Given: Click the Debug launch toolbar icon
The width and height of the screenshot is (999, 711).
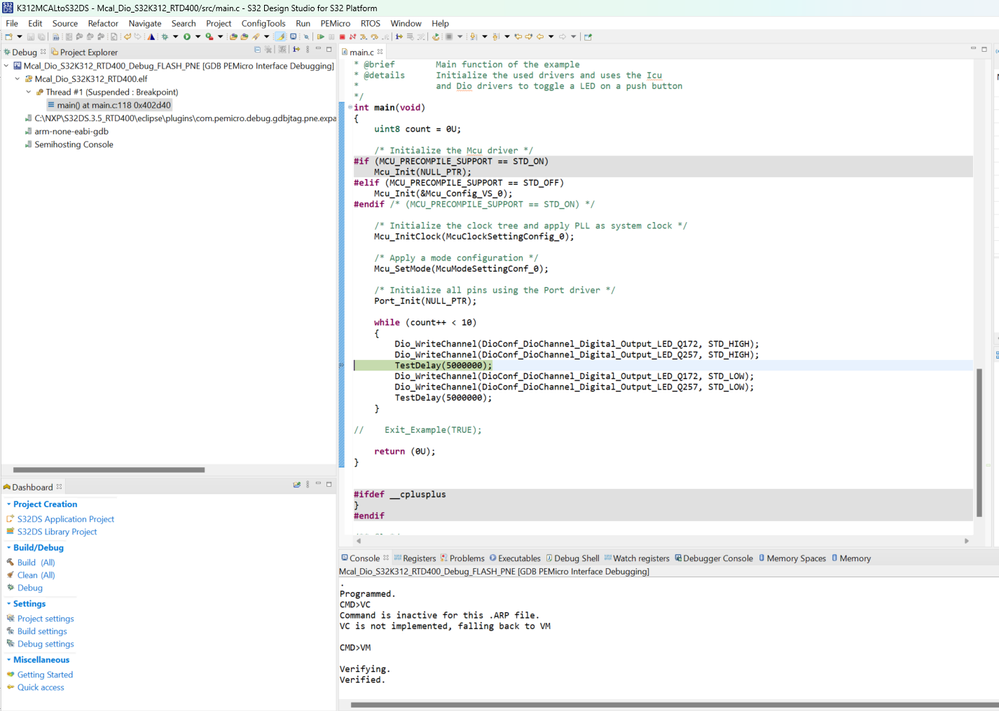Looking at the screenshot, I should [164, 37].
